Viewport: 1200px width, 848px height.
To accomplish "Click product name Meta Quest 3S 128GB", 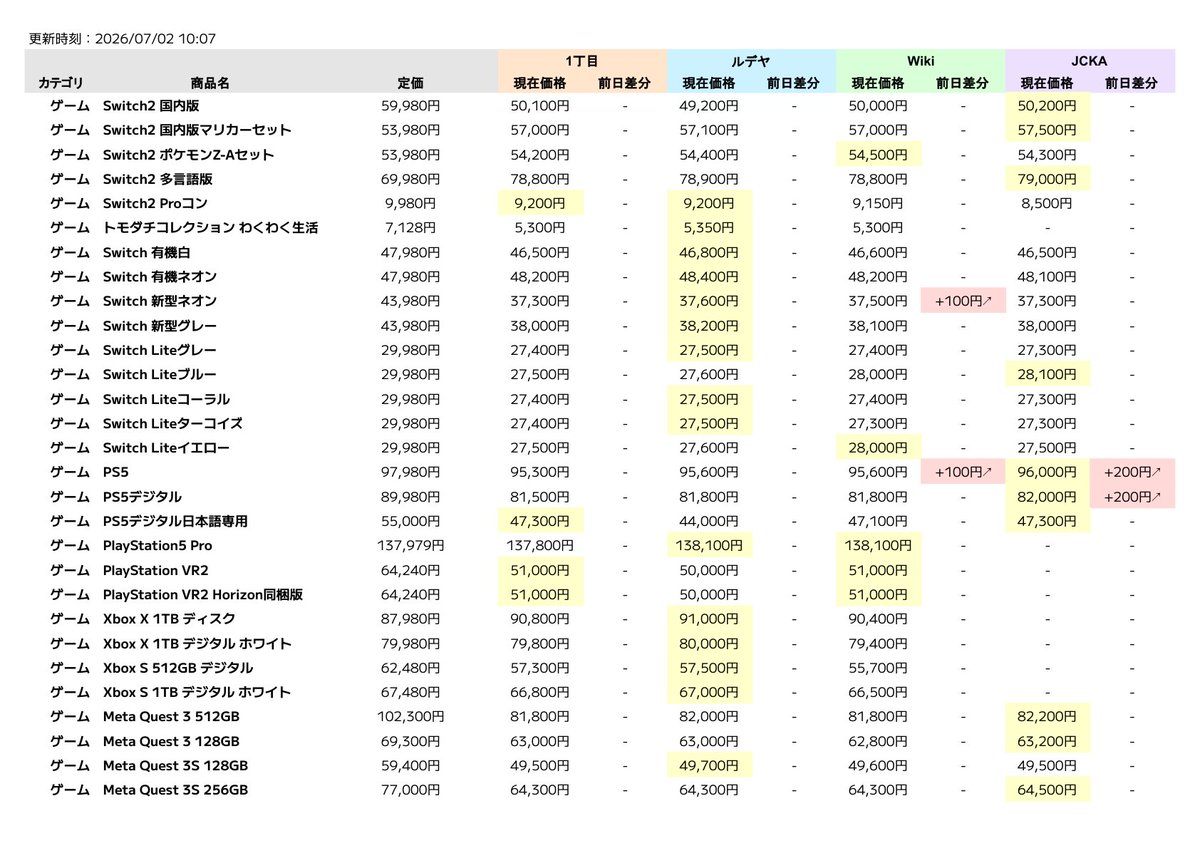I will tap(175, 766).
